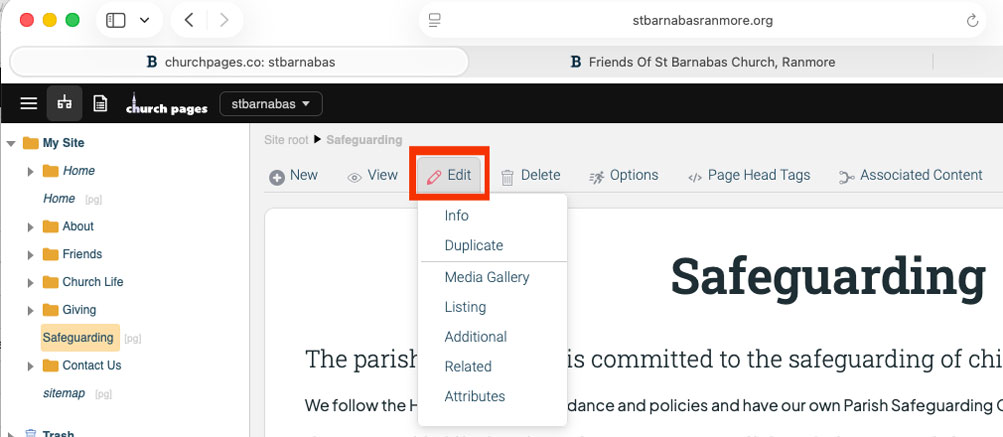Expand the Home folder

click(x=30, y=171)
